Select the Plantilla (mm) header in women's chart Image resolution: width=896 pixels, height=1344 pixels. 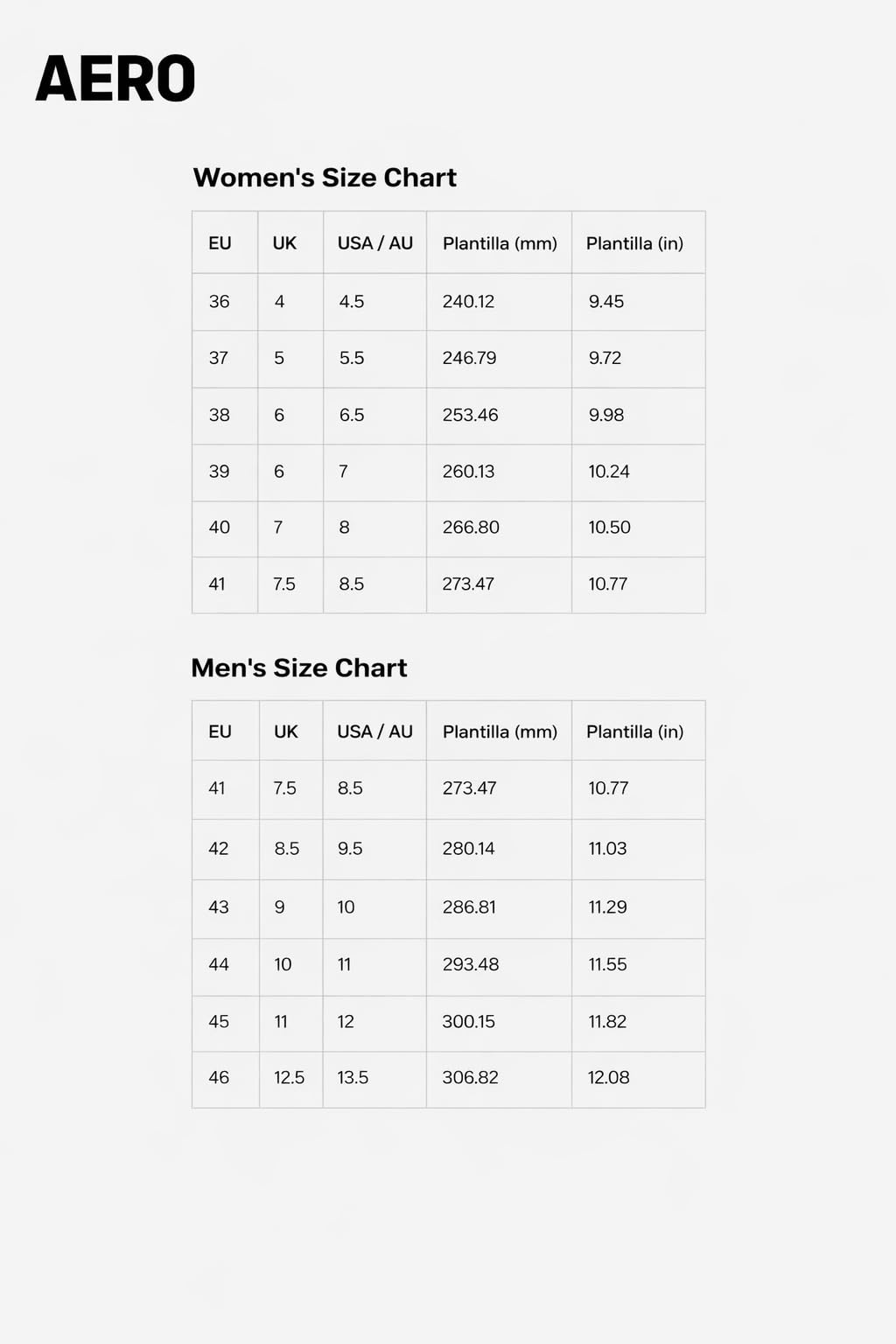[500, 243]
